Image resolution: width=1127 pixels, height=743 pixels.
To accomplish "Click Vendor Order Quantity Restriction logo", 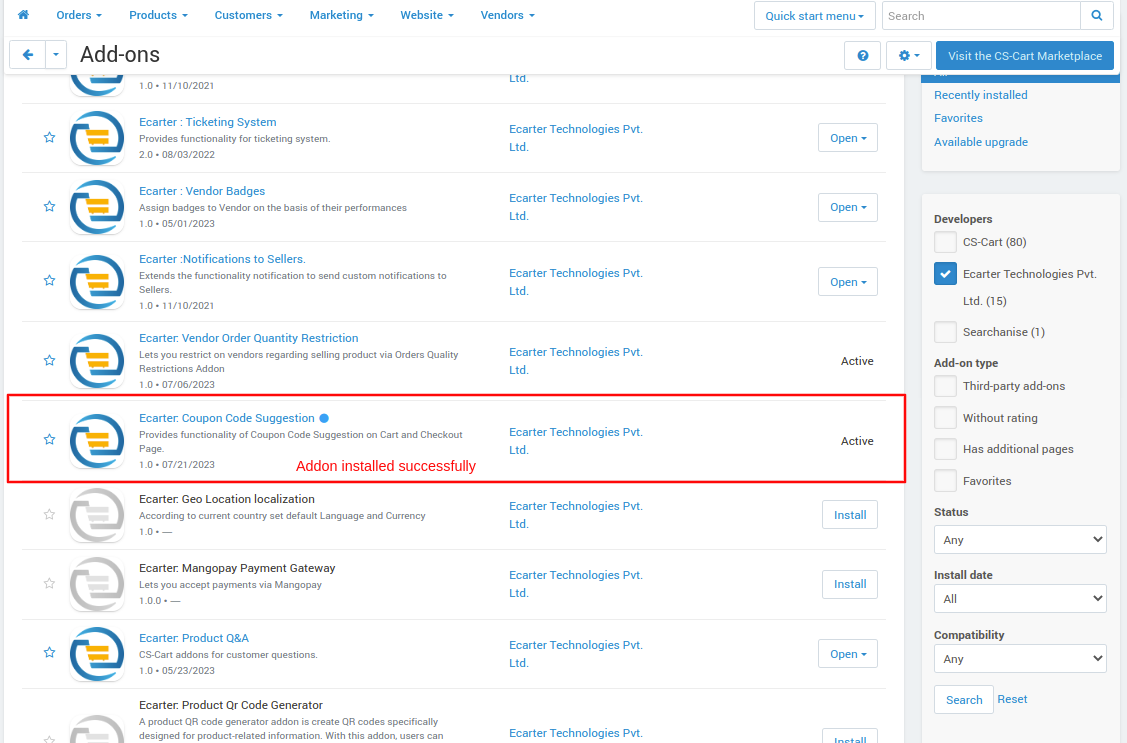I will [x=97, y=361].
